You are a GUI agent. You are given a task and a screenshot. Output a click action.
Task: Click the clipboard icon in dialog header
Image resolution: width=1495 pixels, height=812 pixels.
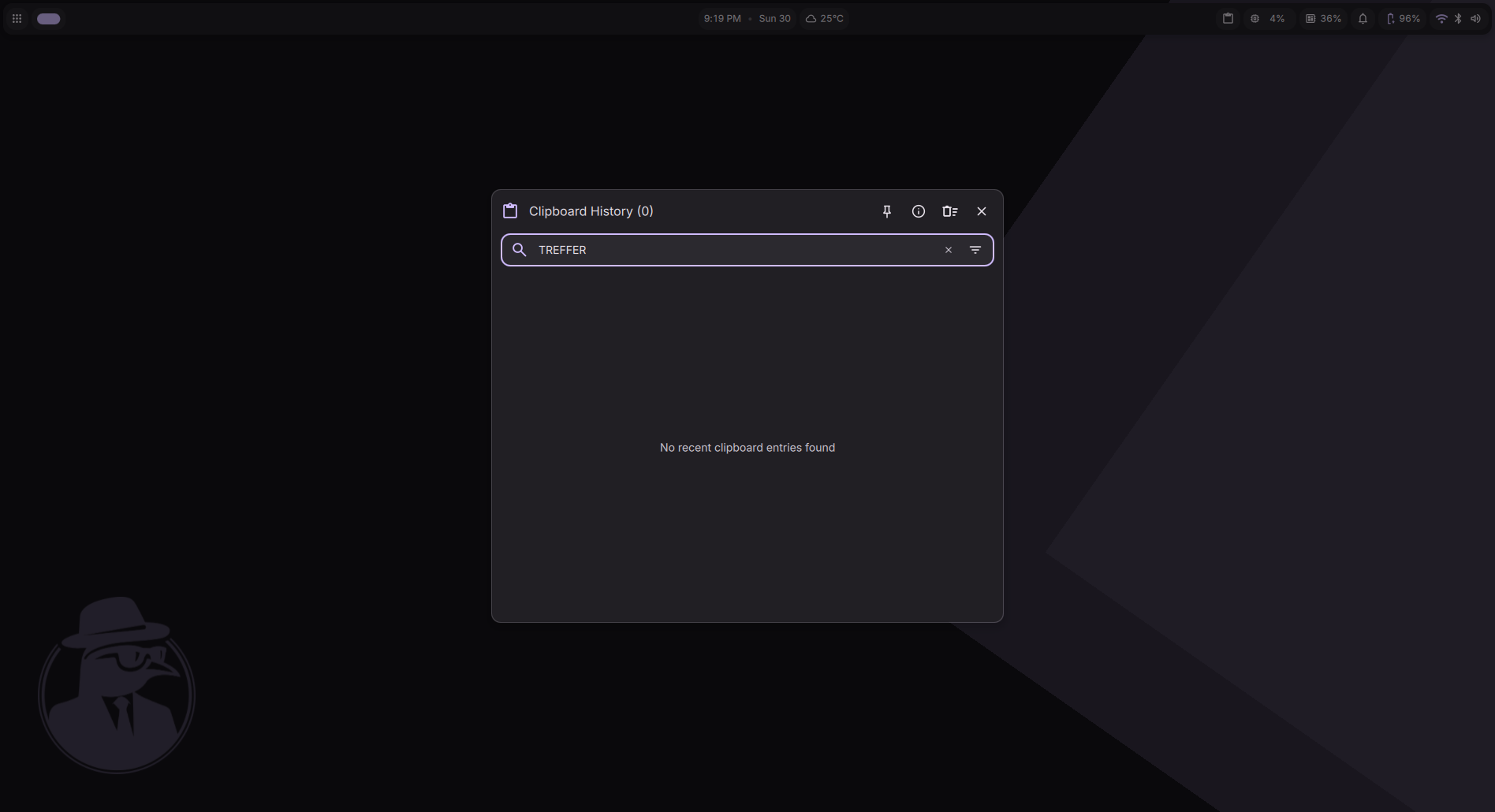[510, 211]
